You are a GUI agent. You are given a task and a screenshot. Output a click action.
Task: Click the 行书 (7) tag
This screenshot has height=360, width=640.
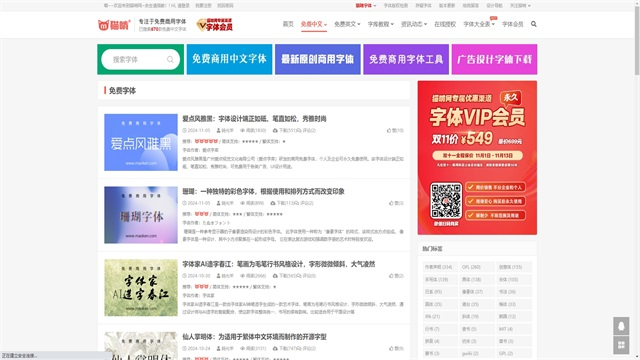click(x=440, y=329)
